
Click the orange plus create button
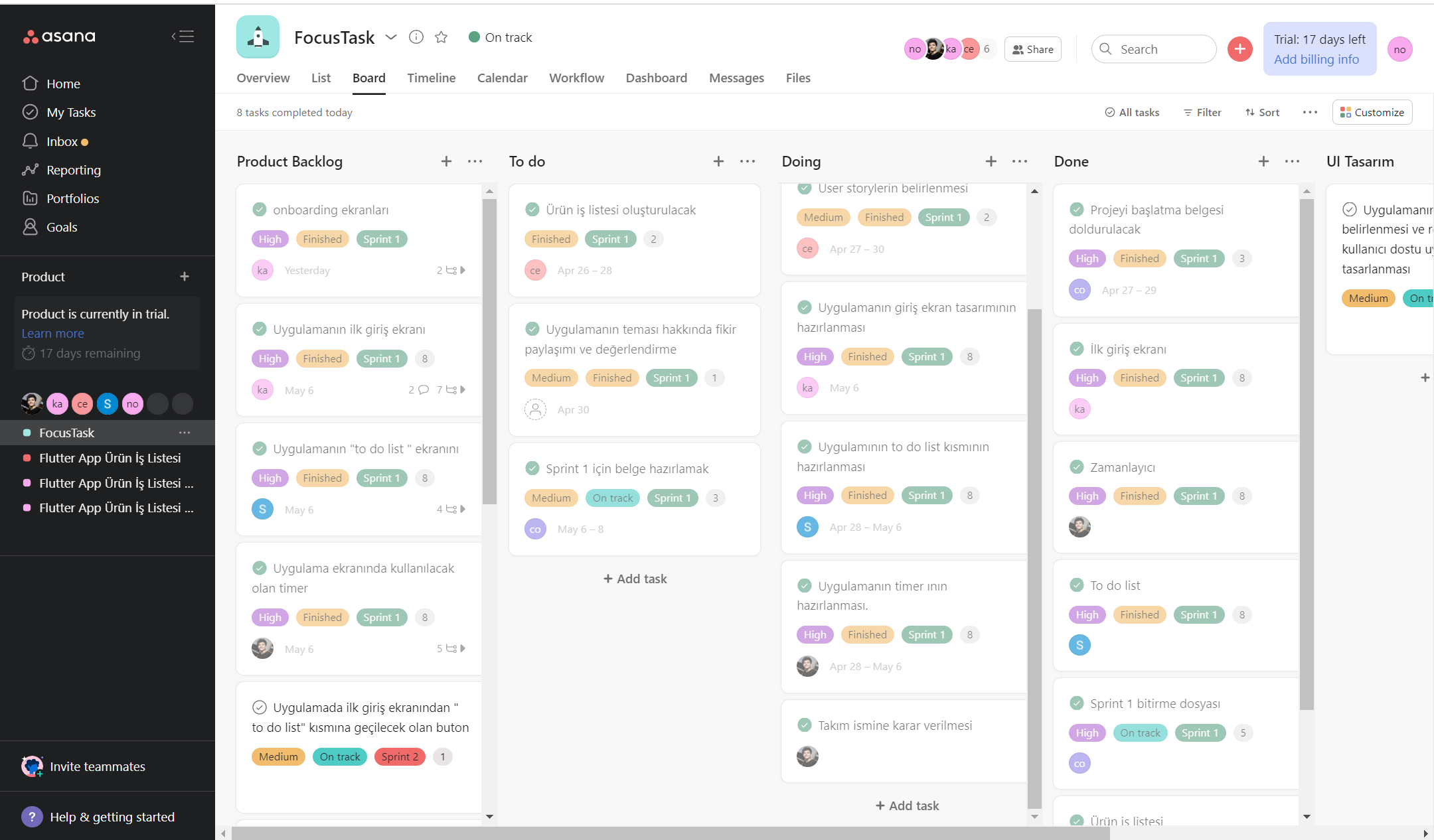pos(1239,48)
